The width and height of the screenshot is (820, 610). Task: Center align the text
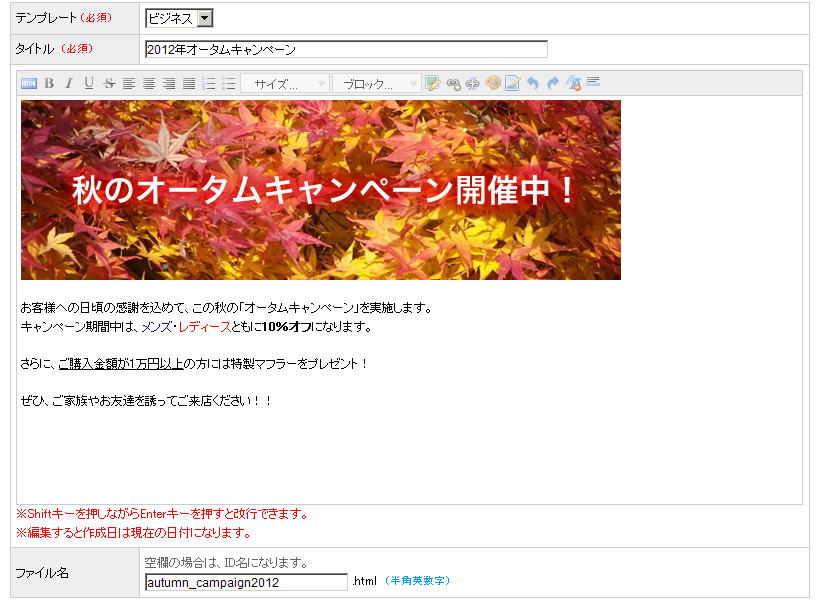pyautogui.click(x=149, y=84)
